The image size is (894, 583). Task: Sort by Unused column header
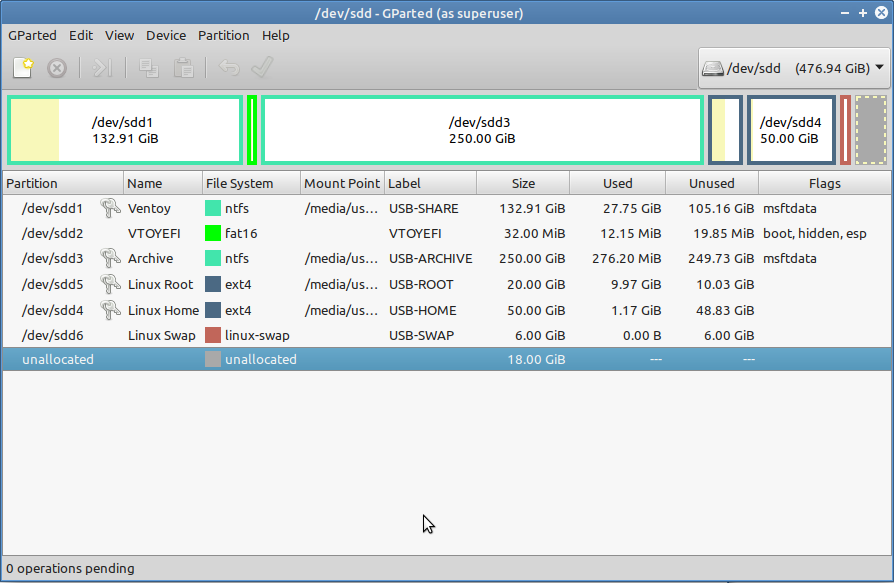[x=712, y=184]
